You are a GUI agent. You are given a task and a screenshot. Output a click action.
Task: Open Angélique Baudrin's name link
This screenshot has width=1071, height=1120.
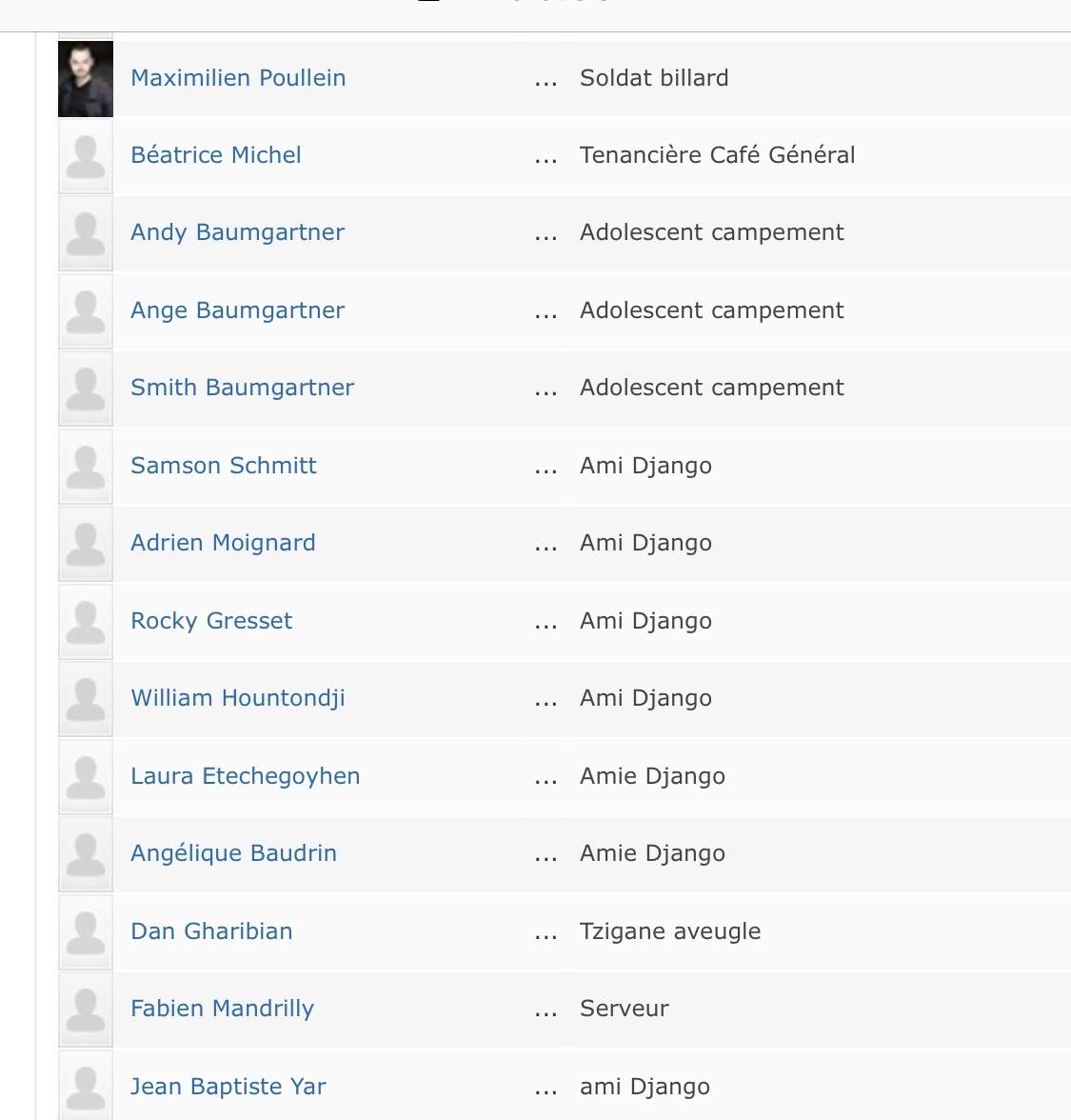pos(234,853)
